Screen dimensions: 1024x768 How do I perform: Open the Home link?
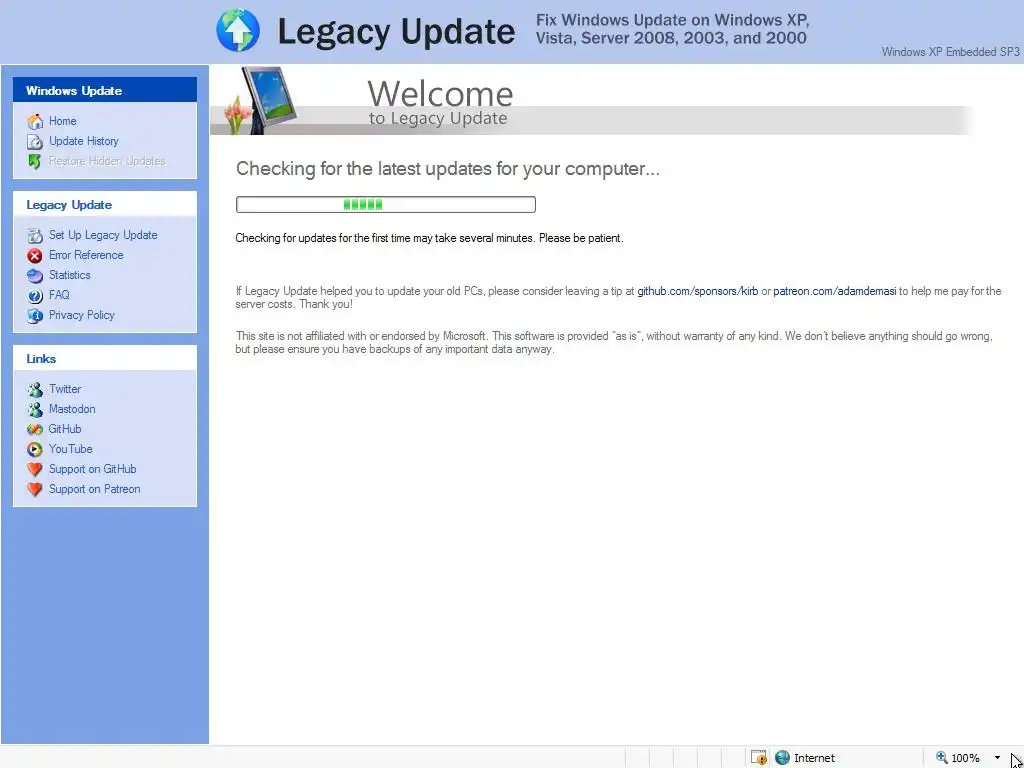pos(63,121)
